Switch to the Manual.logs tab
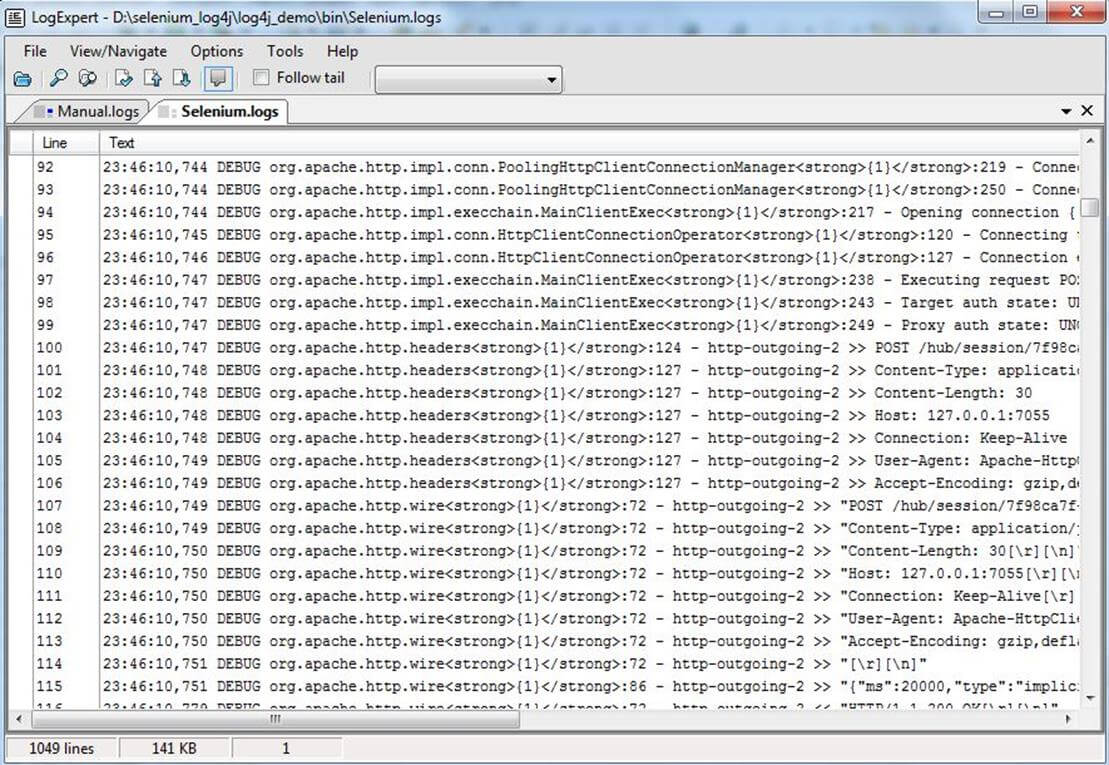 pos(88,111)
